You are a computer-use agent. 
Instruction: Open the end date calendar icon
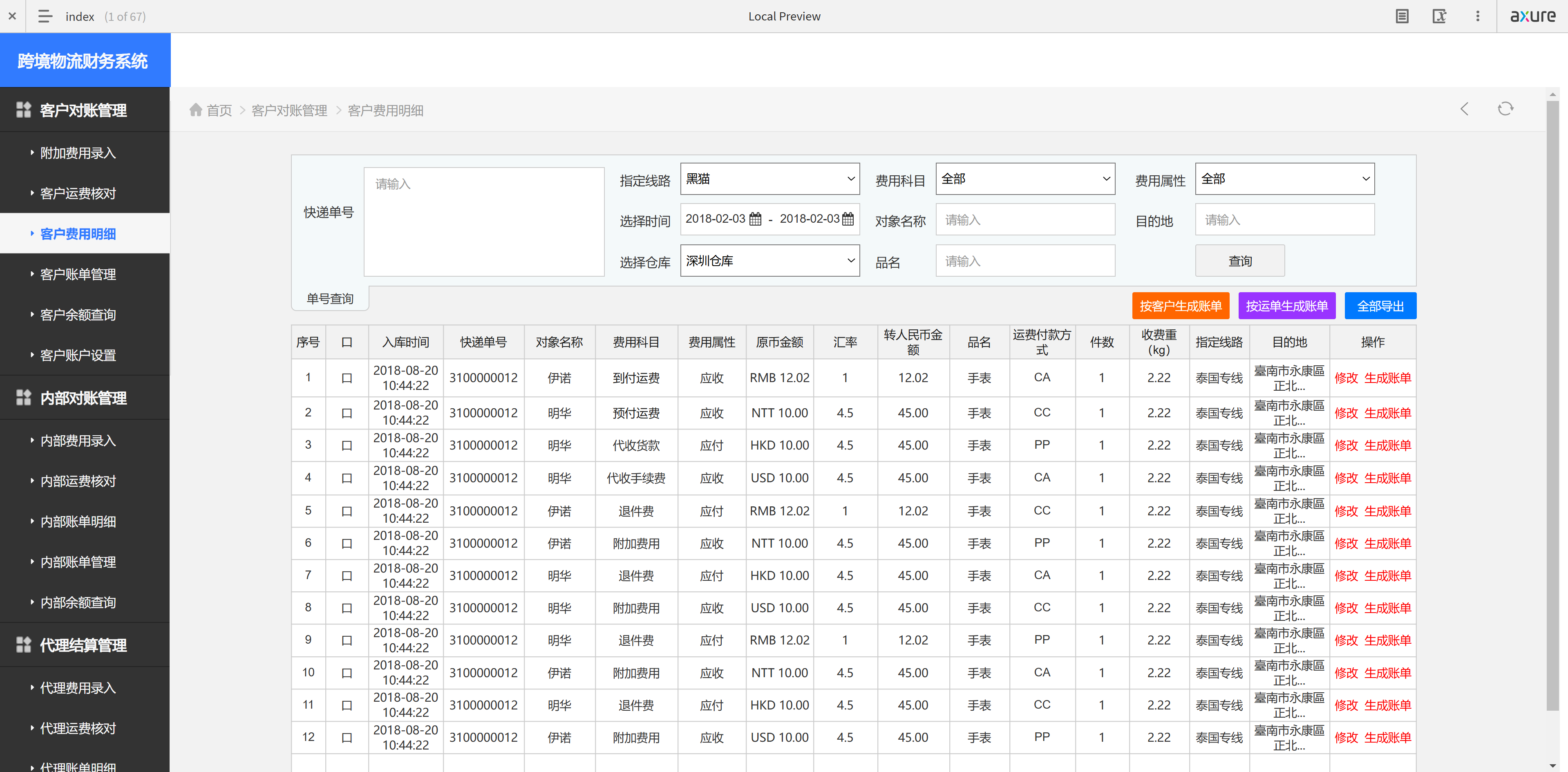click(x=847, y=219)
